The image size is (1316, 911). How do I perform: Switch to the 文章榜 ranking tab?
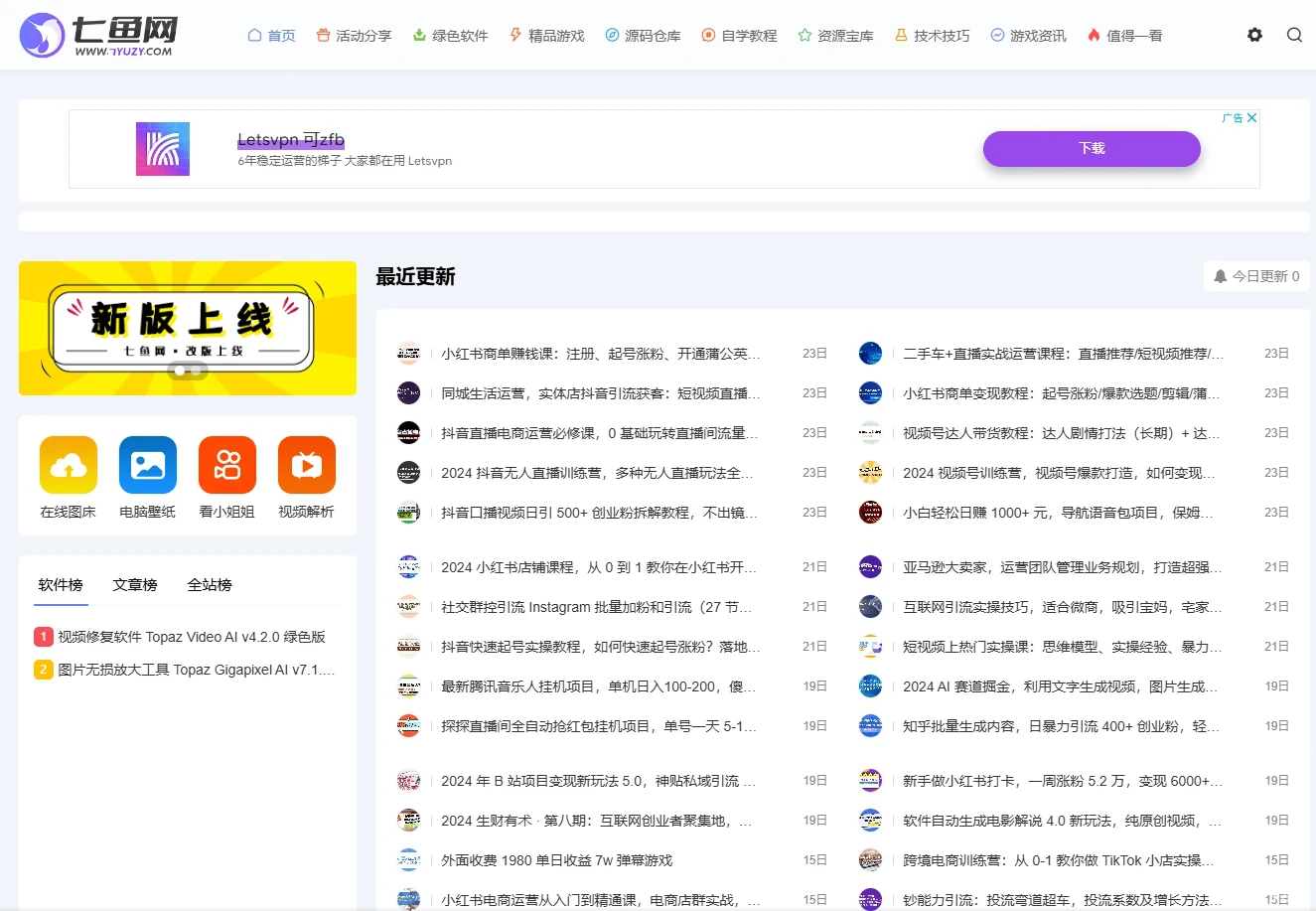pyautogui.click(x=135, y=585)
